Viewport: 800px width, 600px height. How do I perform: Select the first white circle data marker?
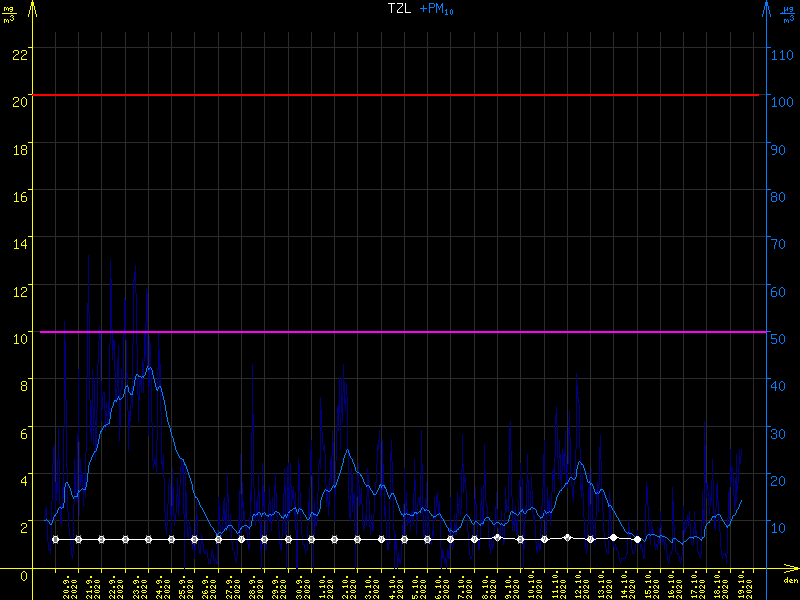coord(56,539)
